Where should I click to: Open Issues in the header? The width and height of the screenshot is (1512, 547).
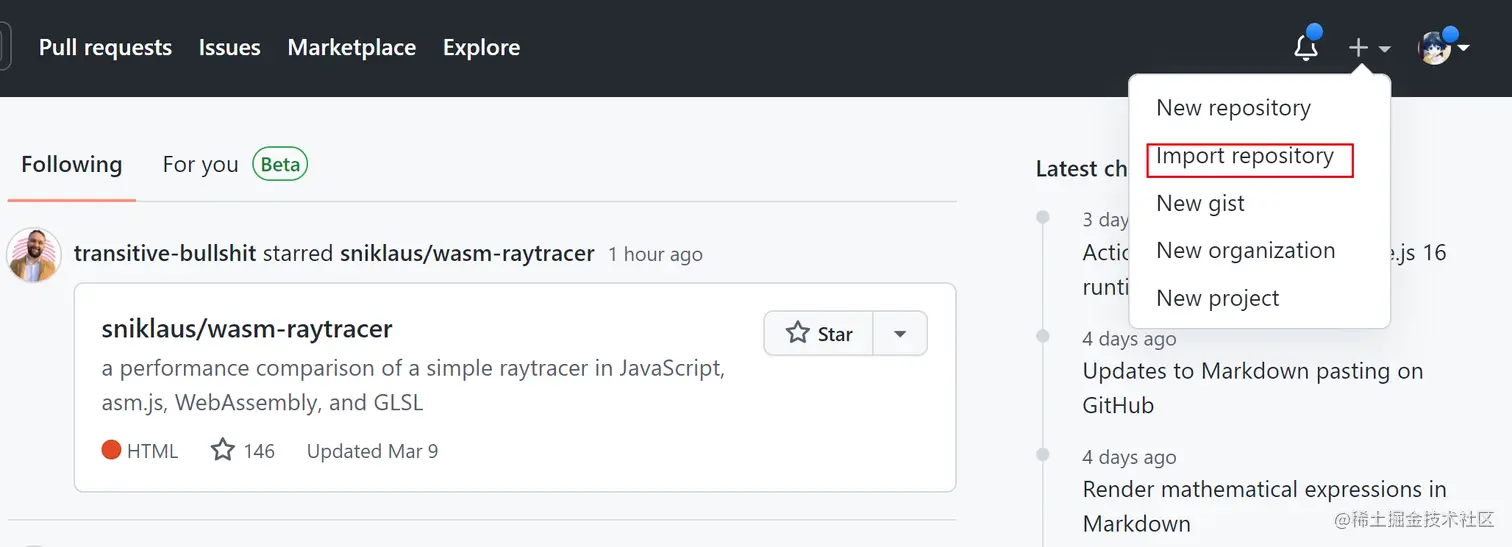point(229,47)
